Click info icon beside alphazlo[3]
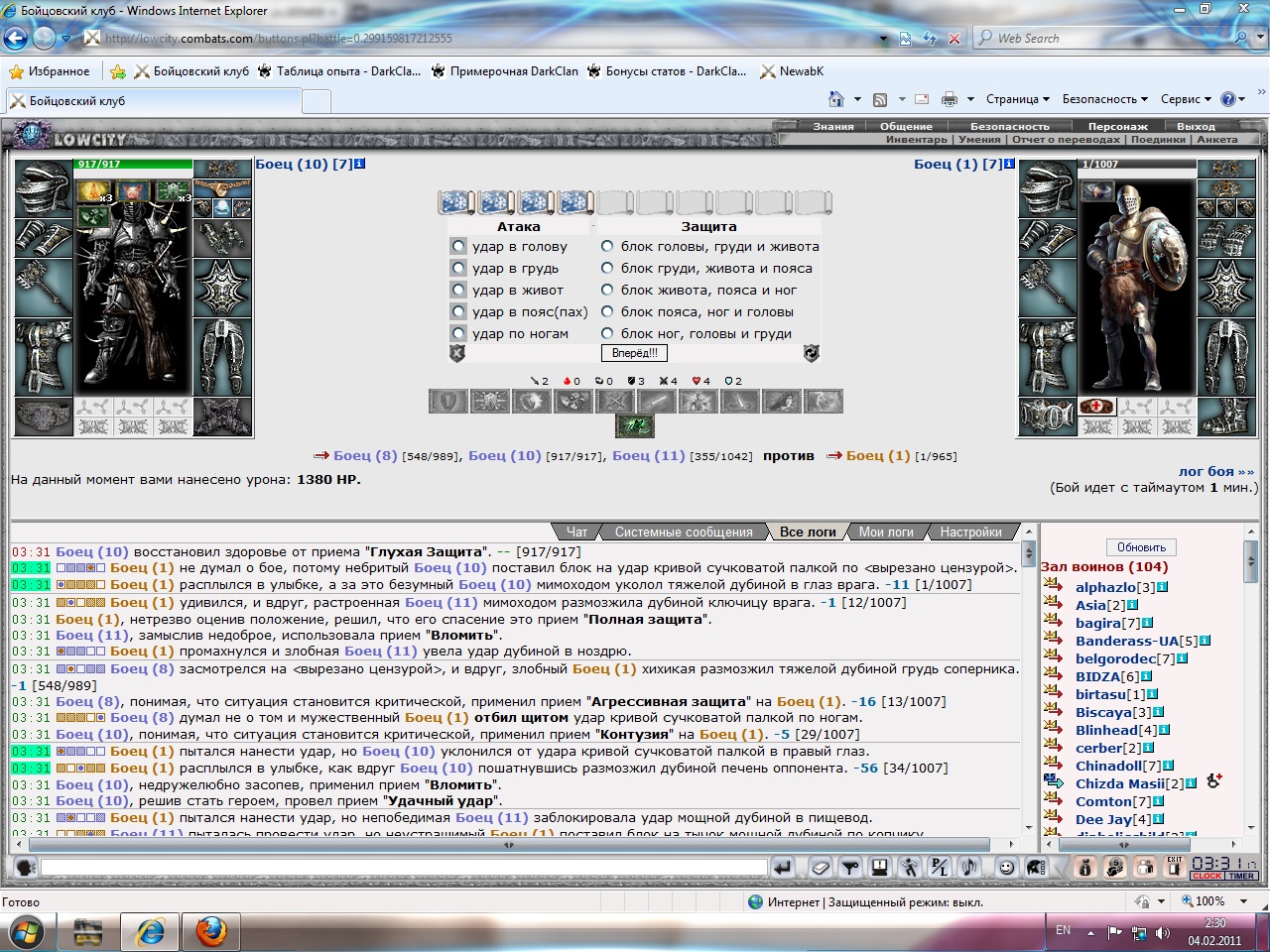 click(1163, 587)
